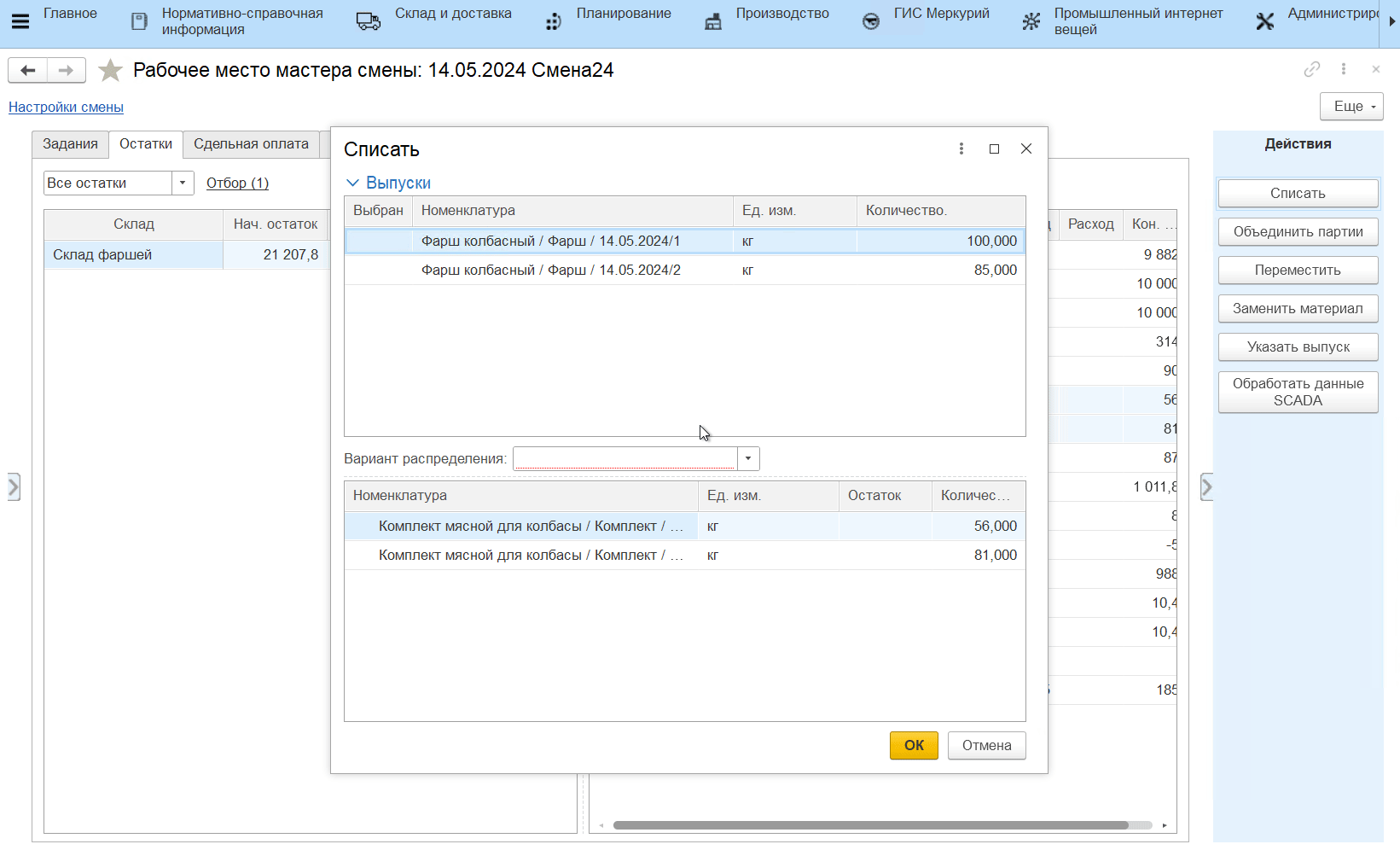
Task: Click the forward navigation arrow
Action: [x=66, y=70]
